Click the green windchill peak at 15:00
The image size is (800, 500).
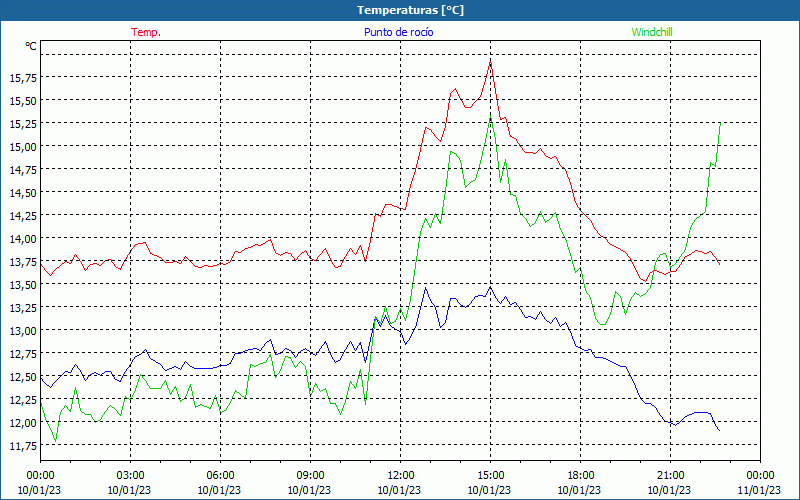tap(490, 117)
